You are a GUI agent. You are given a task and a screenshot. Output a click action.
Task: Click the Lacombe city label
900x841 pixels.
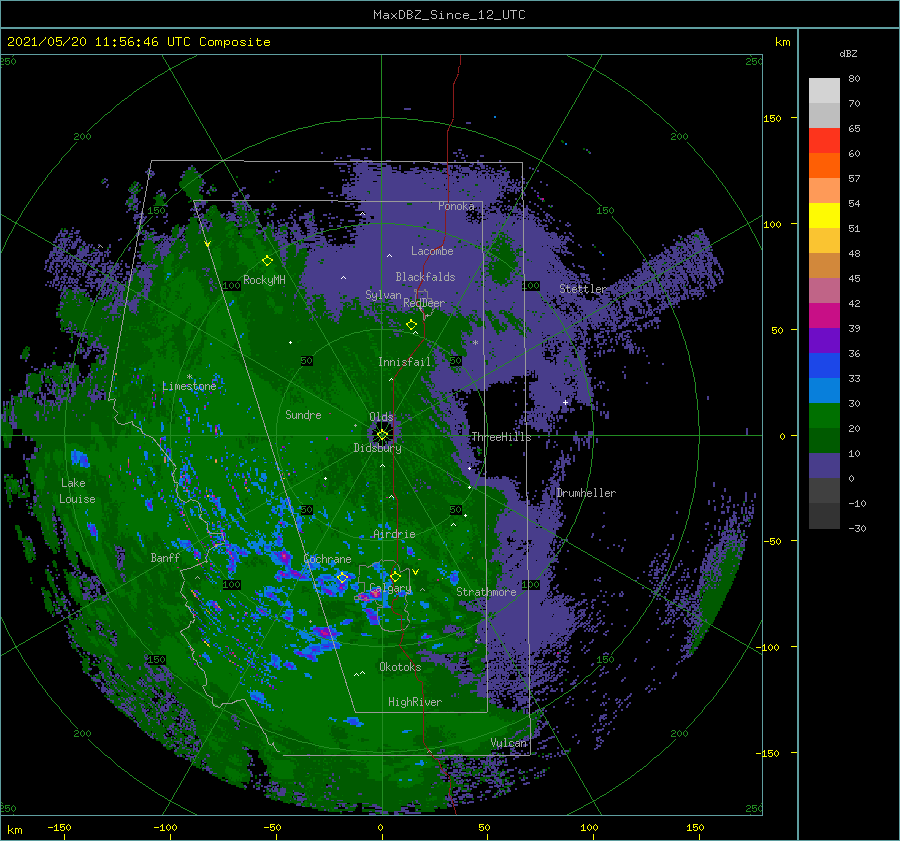click(432, 251)
